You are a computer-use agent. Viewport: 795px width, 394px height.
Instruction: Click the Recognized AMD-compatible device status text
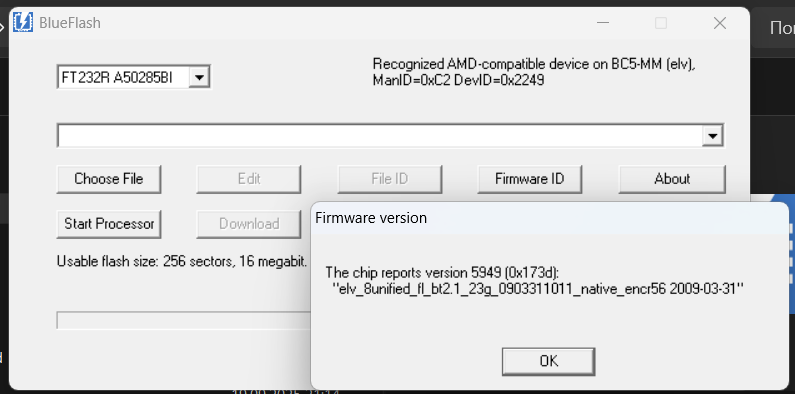click(x=534, y=72)
